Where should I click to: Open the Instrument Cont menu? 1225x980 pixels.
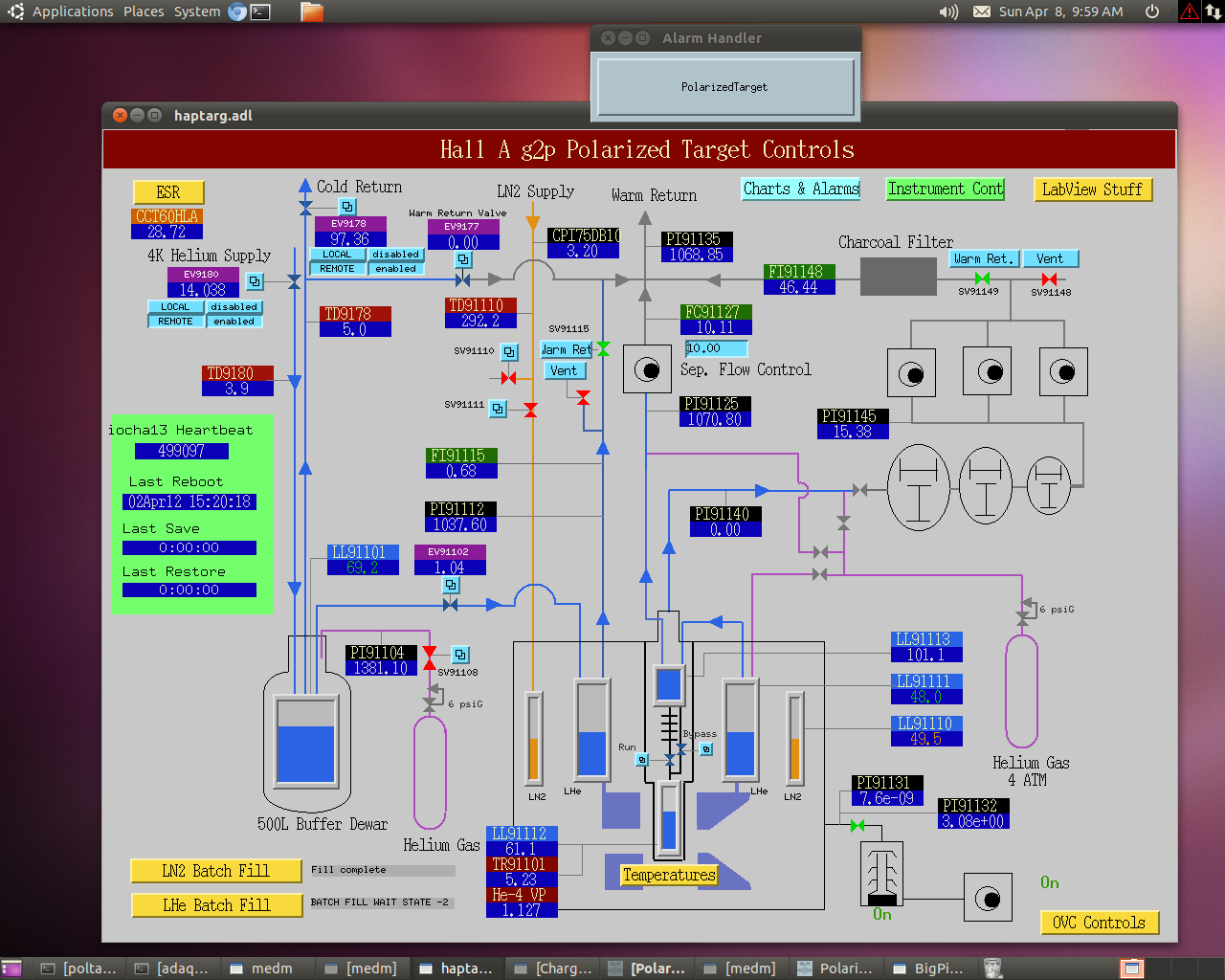[x=946, y=189]
